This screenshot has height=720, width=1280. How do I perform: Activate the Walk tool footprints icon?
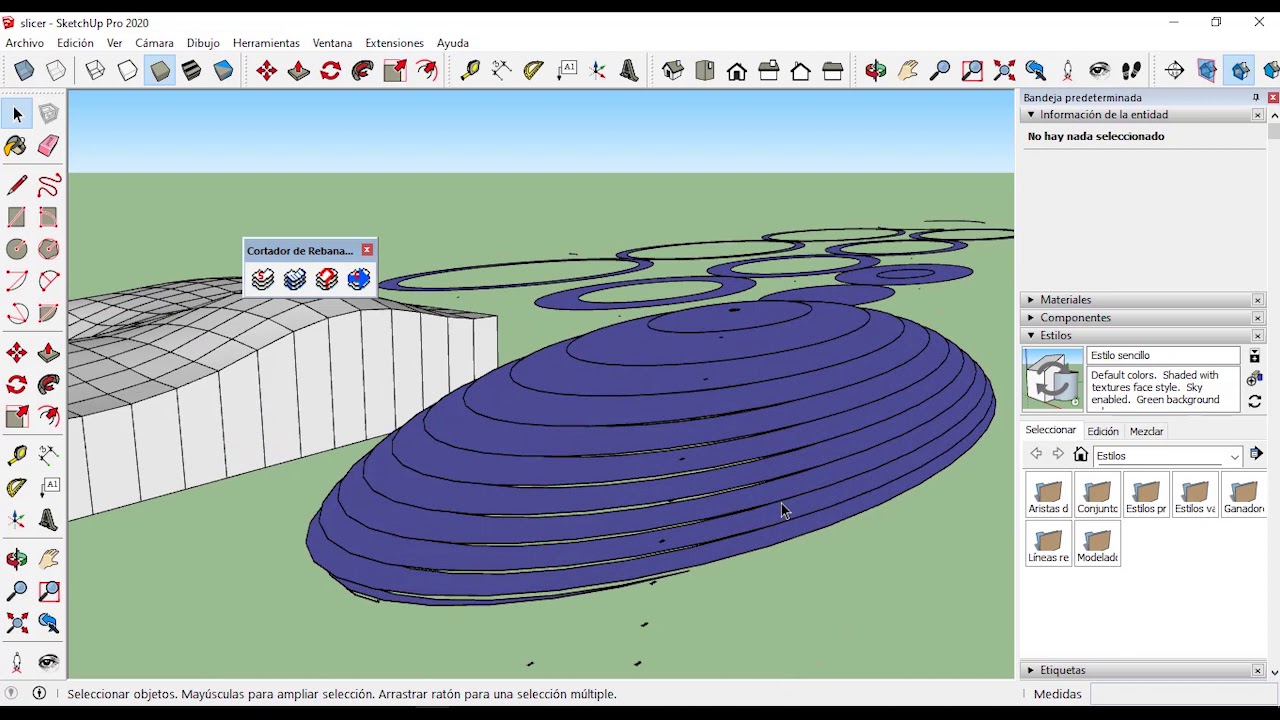point(1132,71)
